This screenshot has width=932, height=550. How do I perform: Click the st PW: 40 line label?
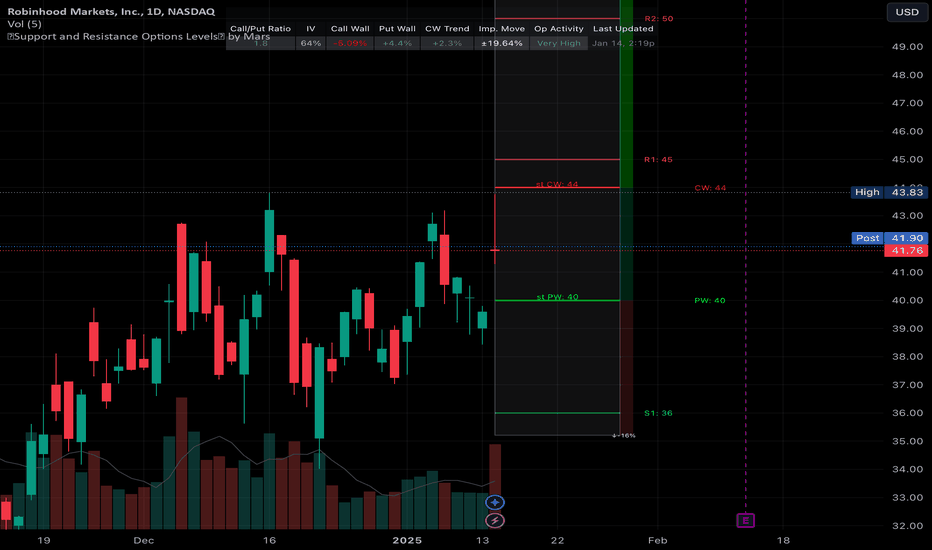point(557,297)
